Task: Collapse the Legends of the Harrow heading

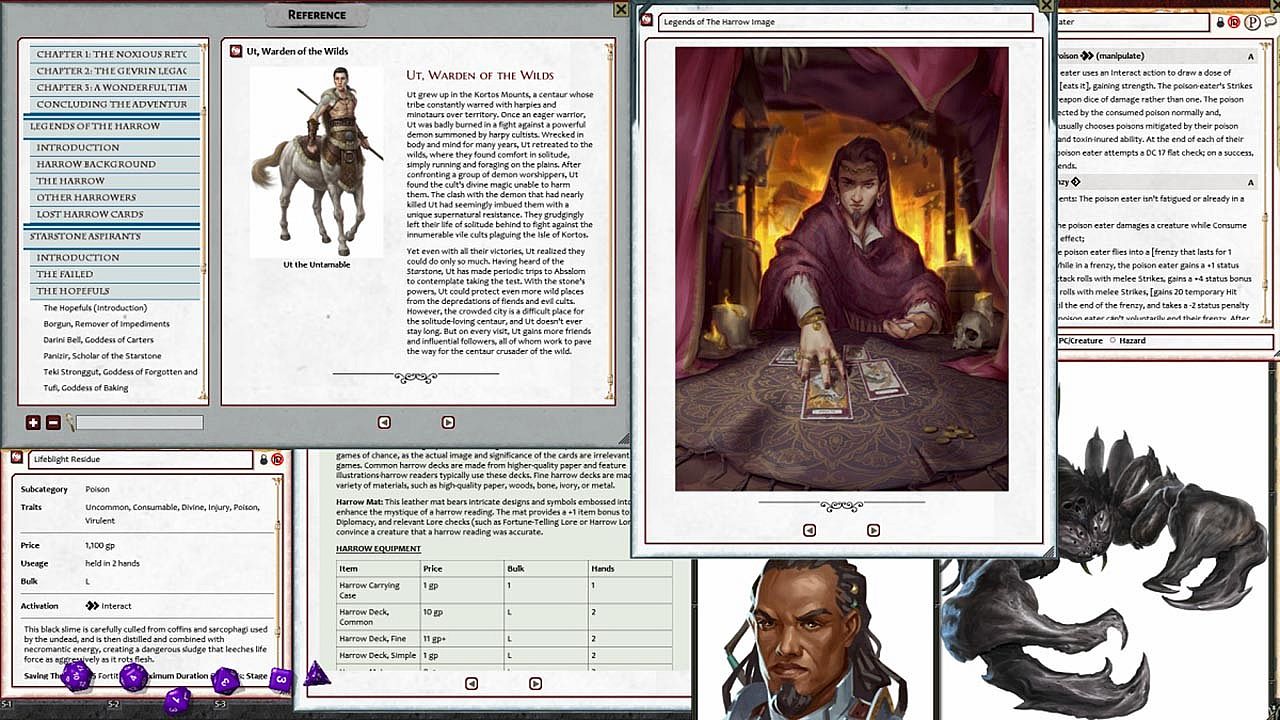Action: 112,127
